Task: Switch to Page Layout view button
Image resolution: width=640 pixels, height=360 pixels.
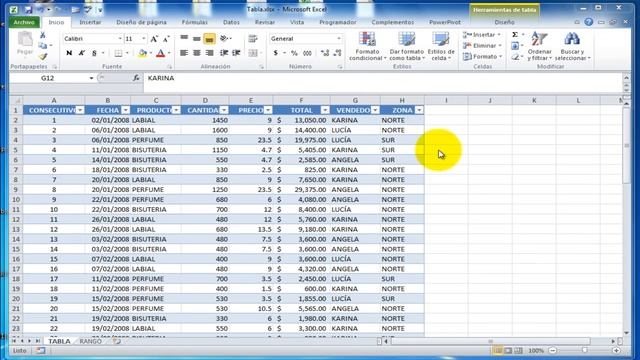Action: click(x=508, y=351)
